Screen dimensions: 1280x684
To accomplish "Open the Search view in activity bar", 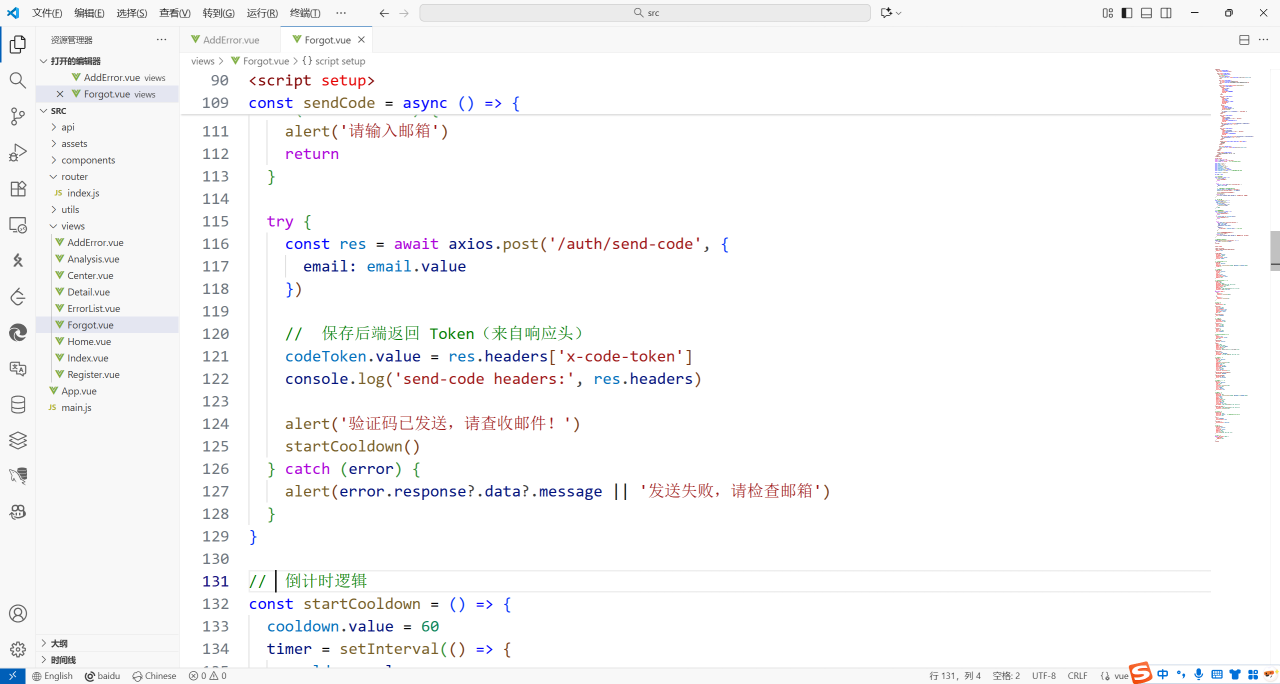I will [17, 80].
